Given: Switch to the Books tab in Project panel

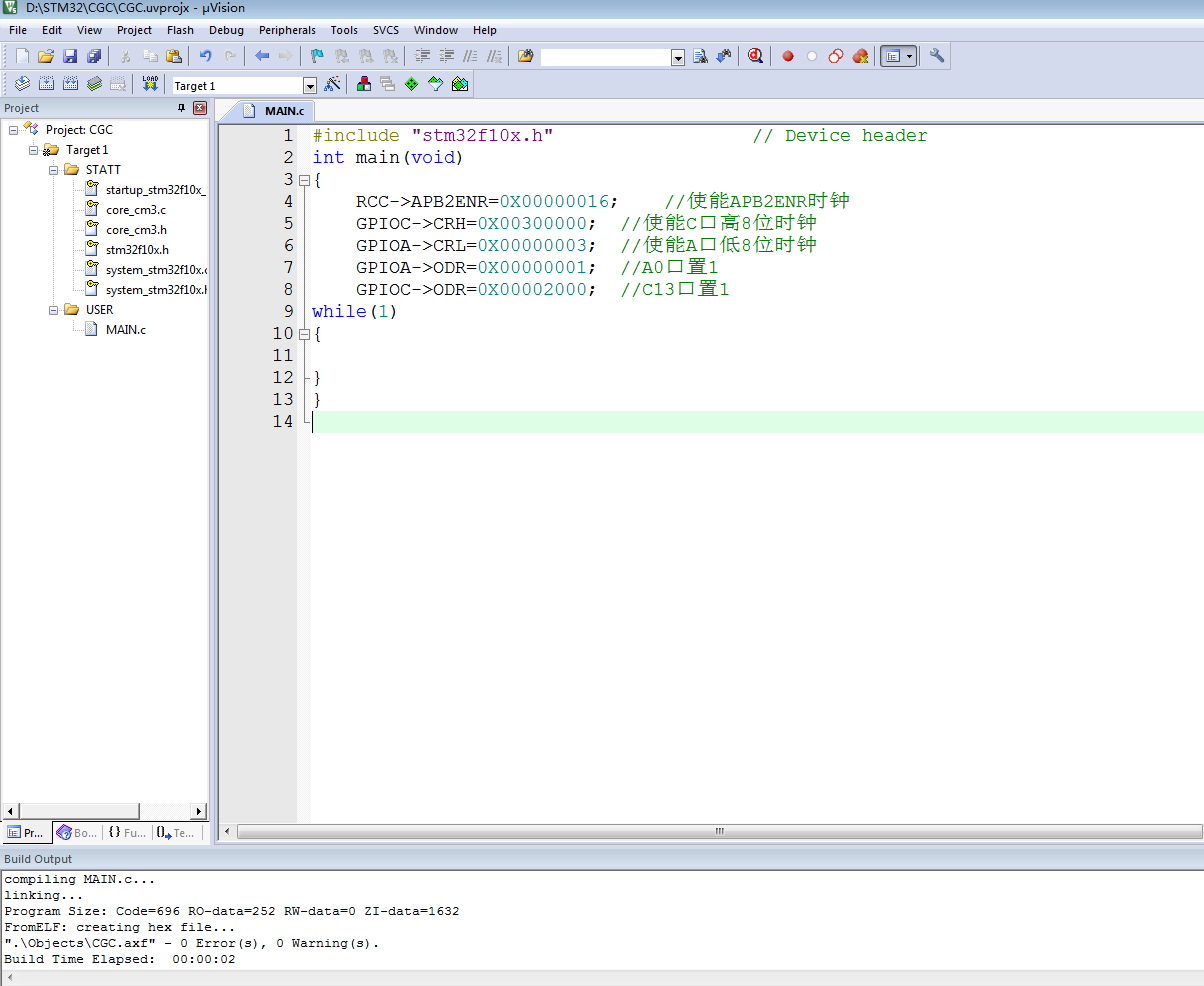Looking at the screenshot, I should [x=78, y=832].
